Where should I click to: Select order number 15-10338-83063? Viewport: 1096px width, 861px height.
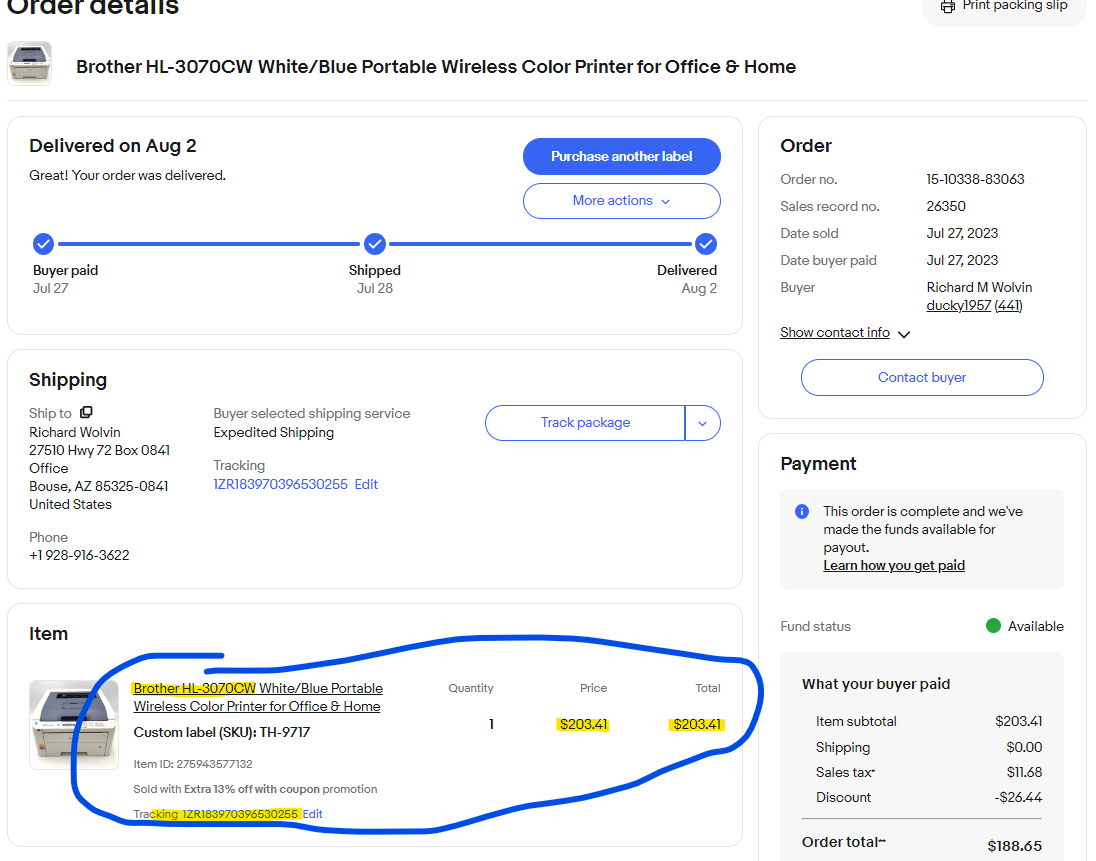[x=975, y=180]
